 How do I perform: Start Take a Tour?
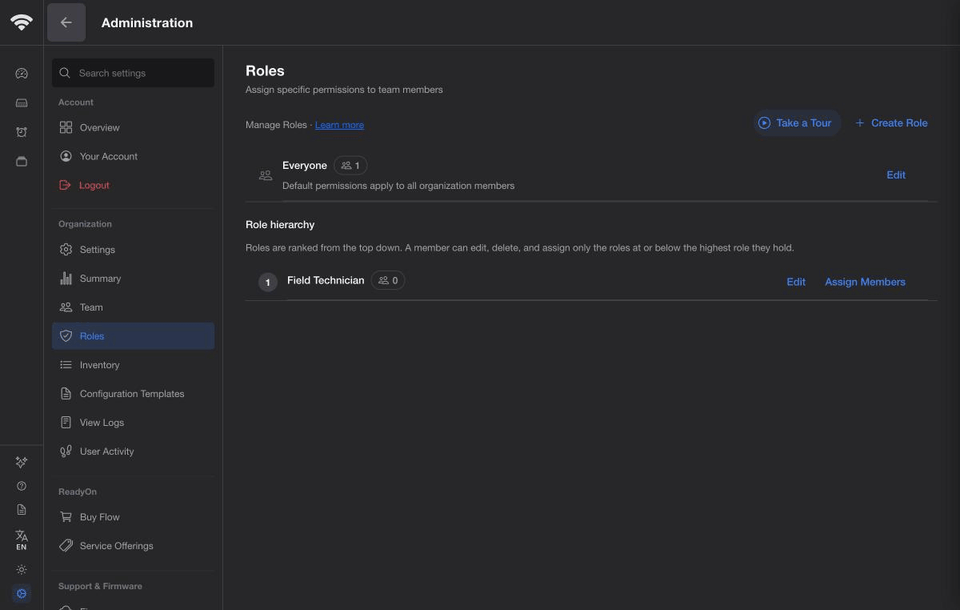(x=796, y=123)
